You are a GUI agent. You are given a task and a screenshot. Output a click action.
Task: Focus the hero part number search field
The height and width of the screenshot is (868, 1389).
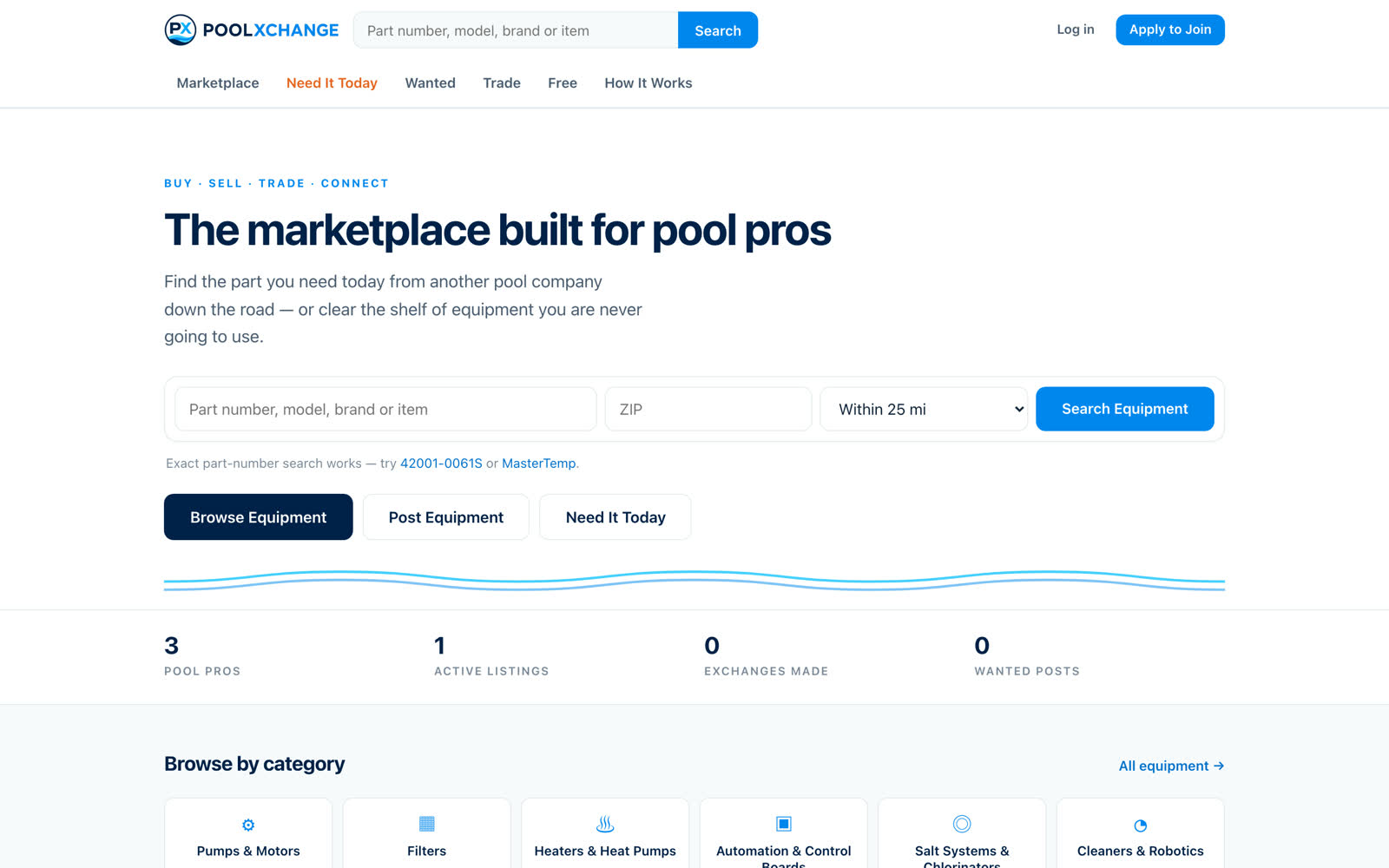385,409
